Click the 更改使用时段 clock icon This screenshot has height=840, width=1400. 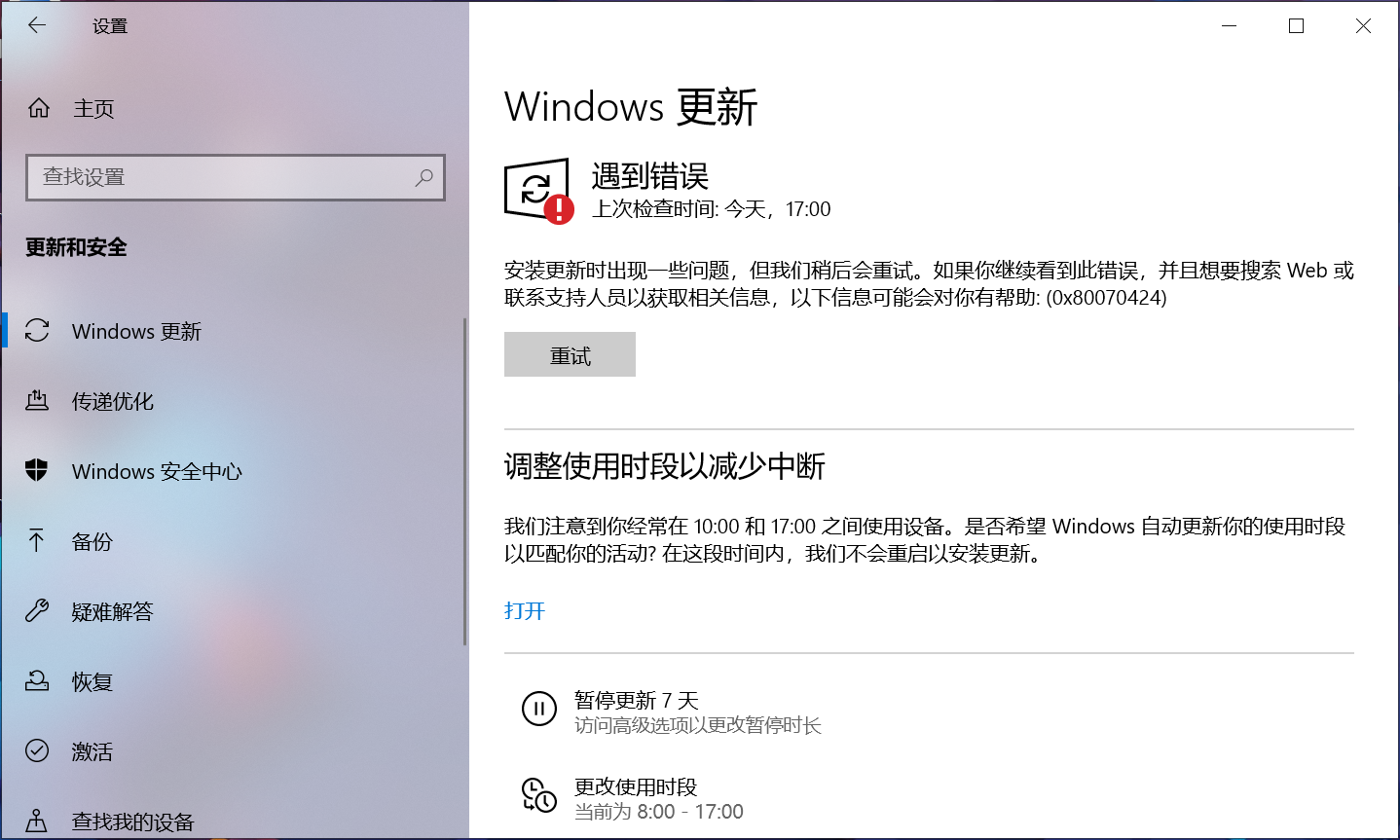click(x=538, y=795)
